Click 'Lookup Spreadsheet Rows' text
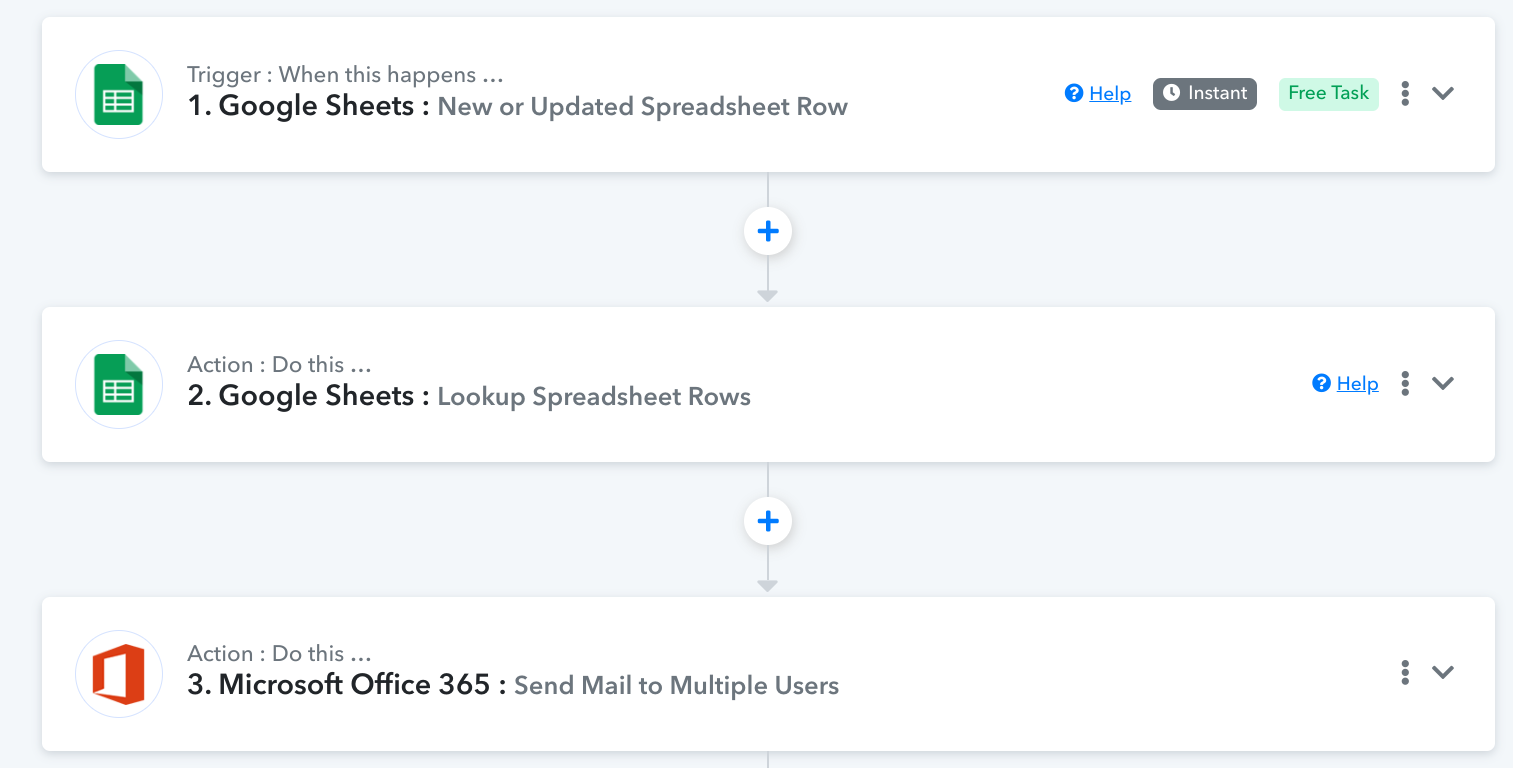This screenshot has height=768, width=1513. (x=594, y=397)
